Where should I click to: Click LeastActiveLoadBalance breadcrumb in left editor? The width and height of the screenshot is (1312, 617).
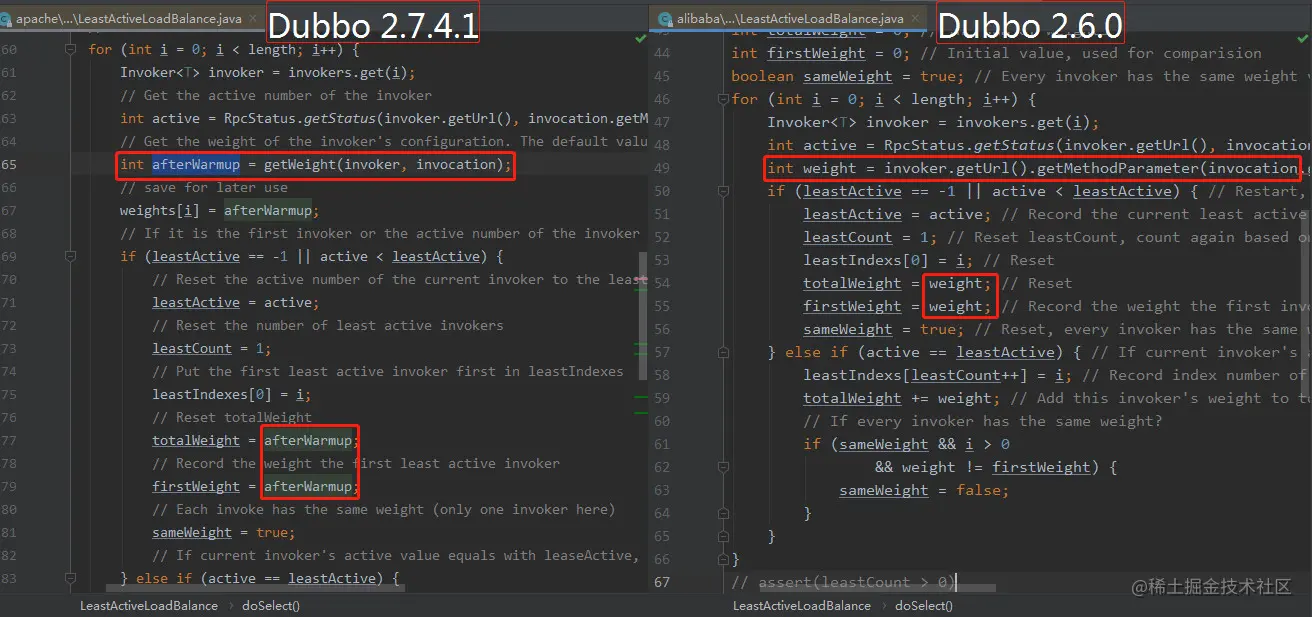(149, 605)
